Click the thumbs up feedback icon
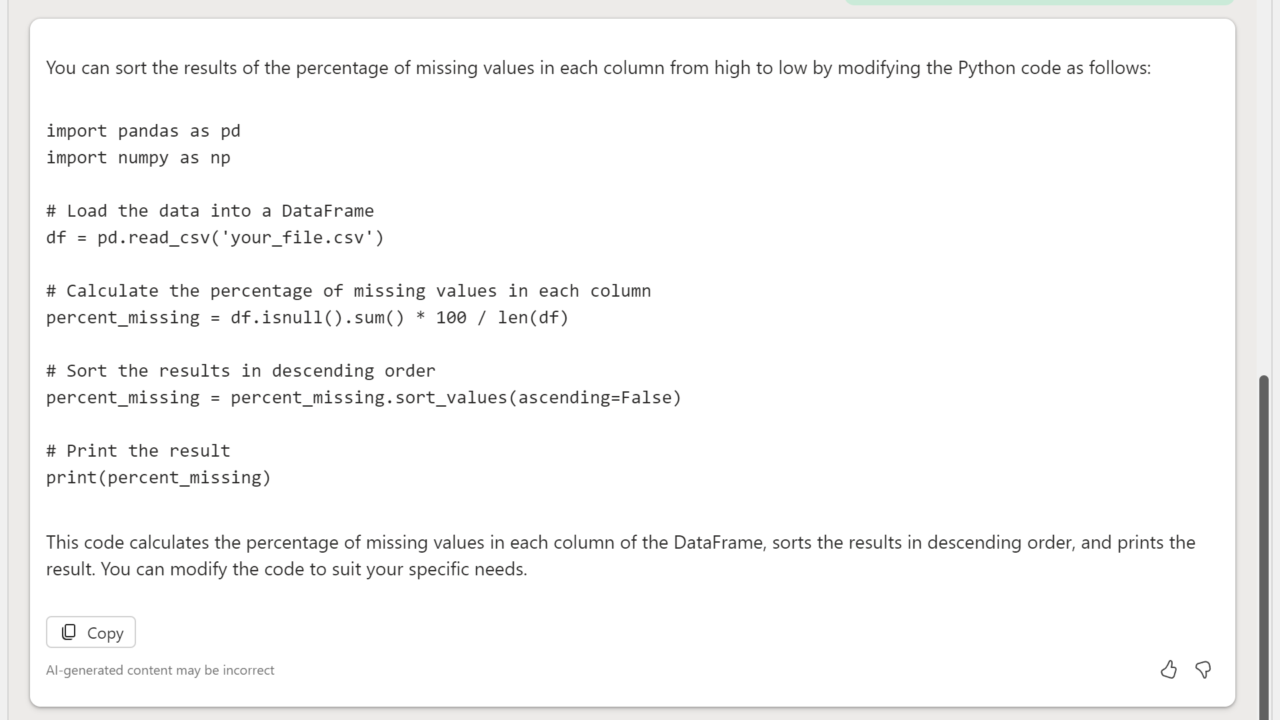The height and width of the screenshot is (720, 1280). (1168, 670)
